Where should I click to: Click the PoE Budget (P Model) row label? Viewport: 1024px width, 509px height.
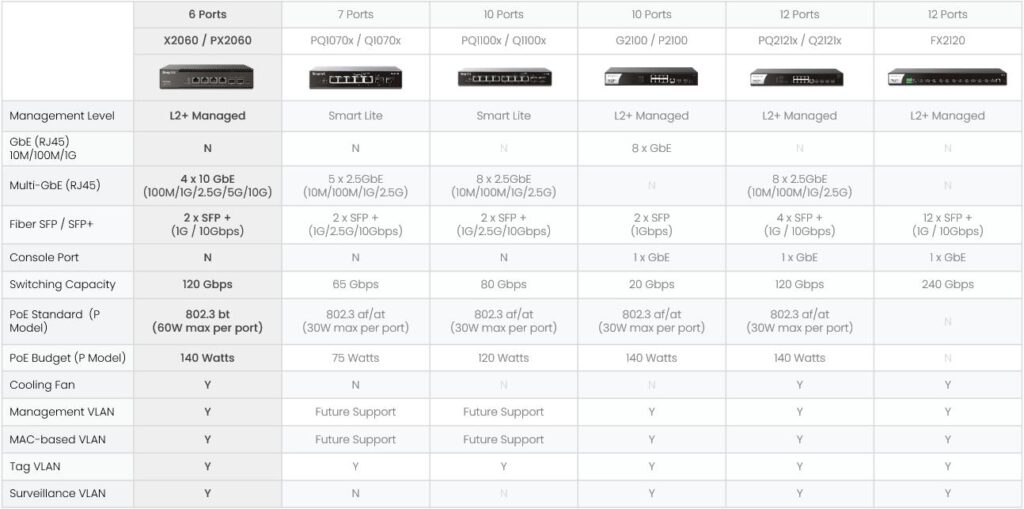[68, 358]
